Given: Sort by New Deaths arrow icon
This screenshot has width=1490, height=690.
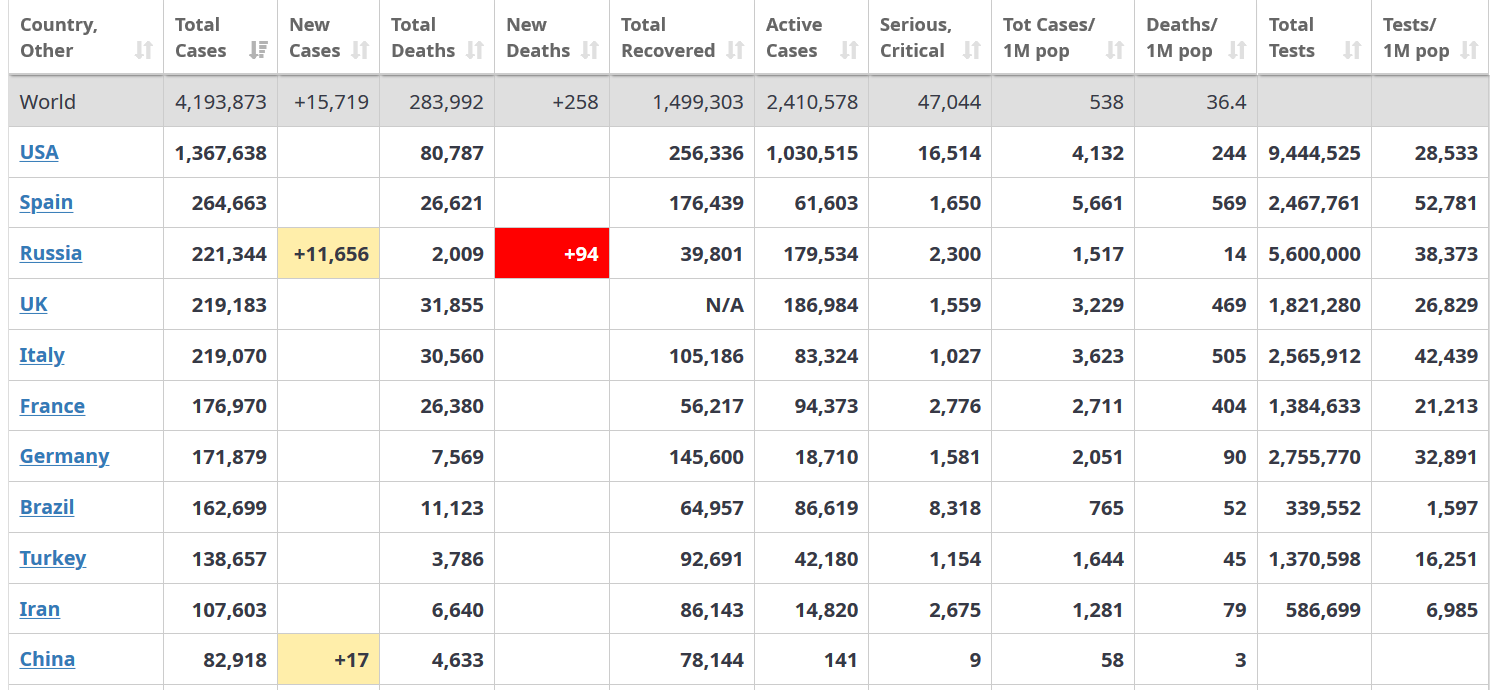Looking at the screenshot, I should (x=590, y=50).
